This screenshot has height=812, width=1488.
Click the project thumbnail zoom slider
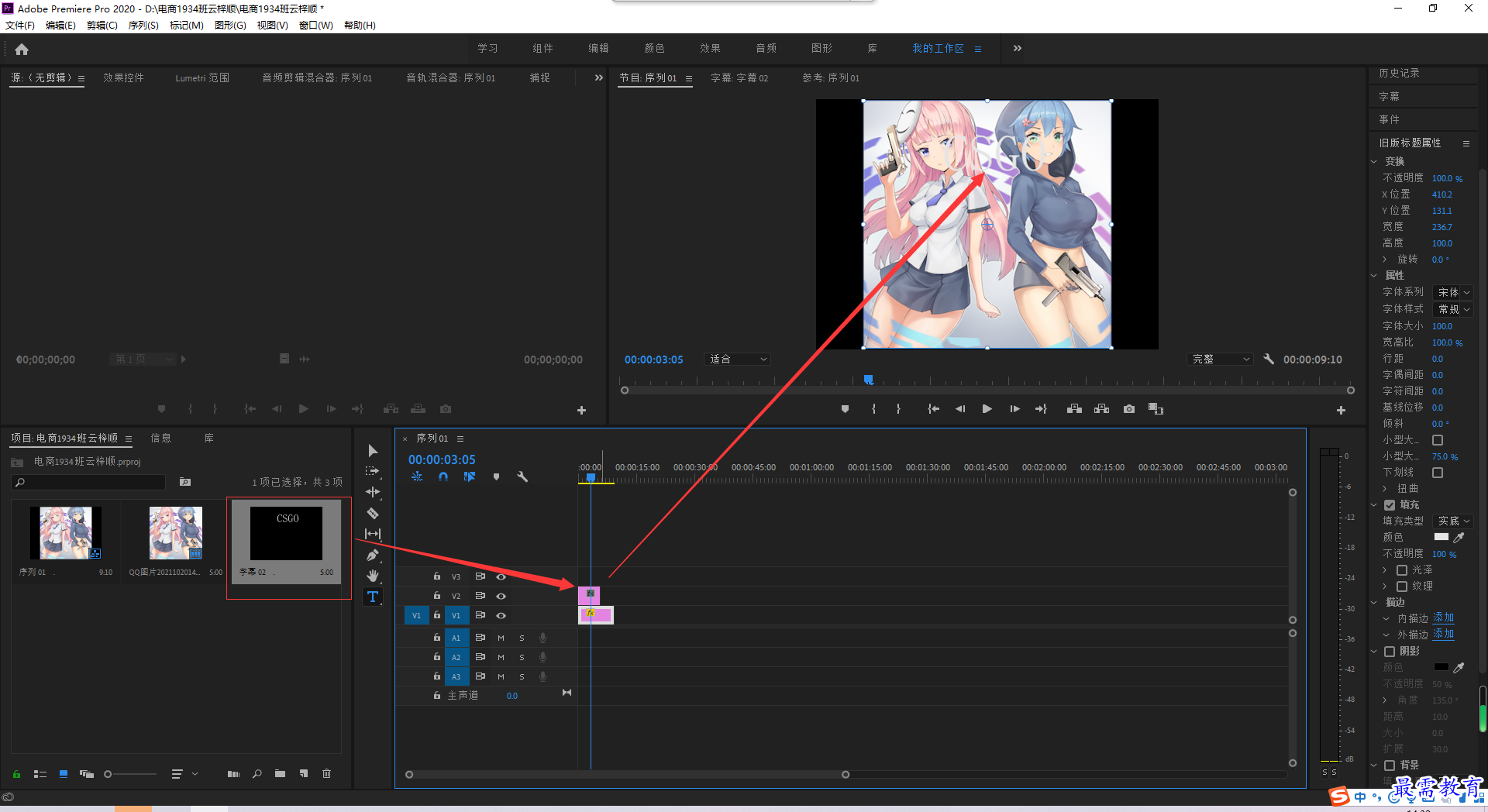(130, 774)
